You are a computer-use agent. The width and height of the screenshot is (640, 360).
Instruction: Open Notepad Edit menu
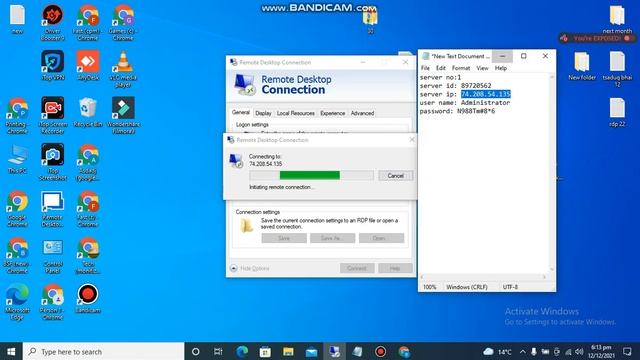coord(440,68)
